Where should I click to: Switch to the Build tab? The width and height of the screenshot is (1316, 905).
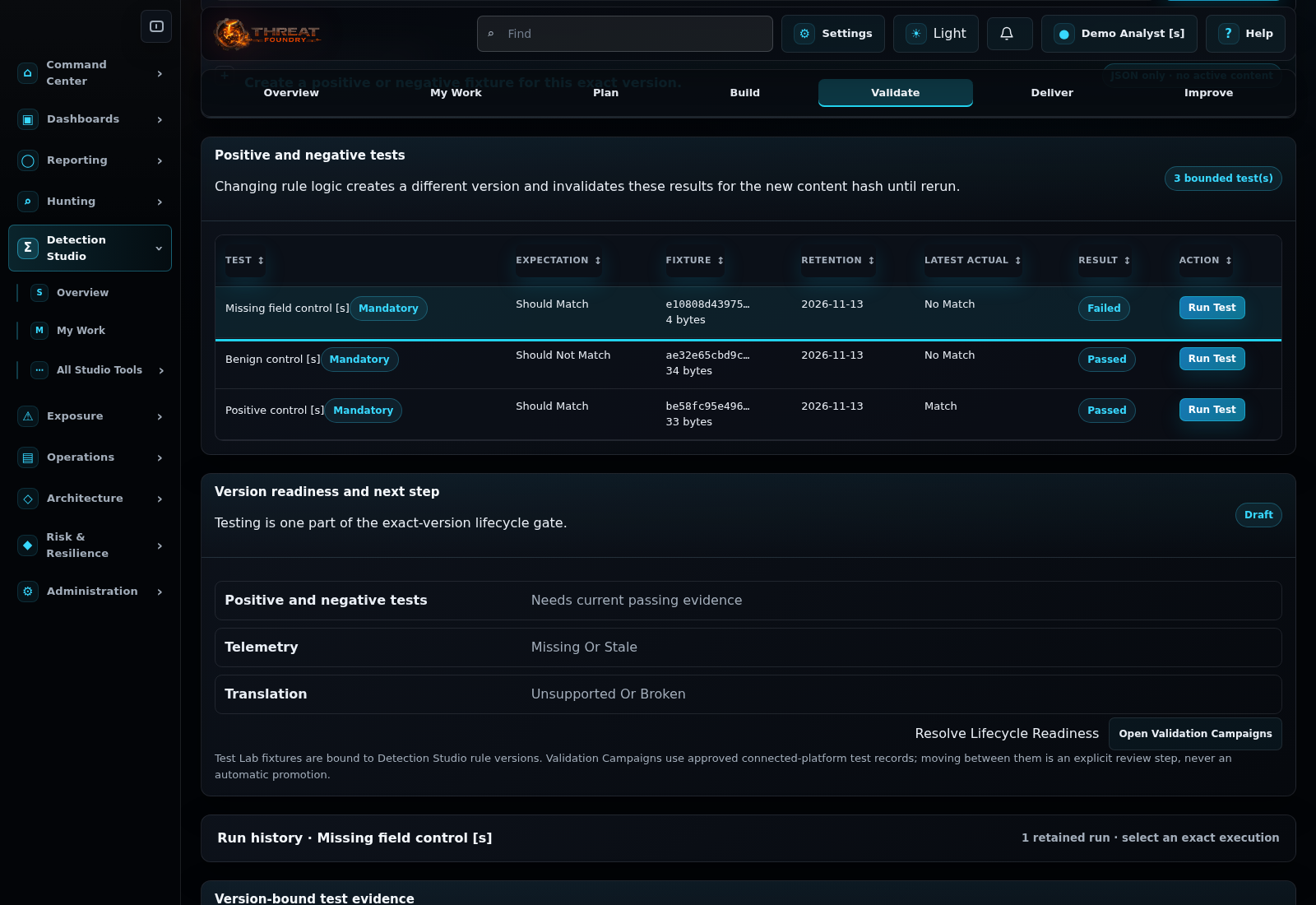[745, 93]
